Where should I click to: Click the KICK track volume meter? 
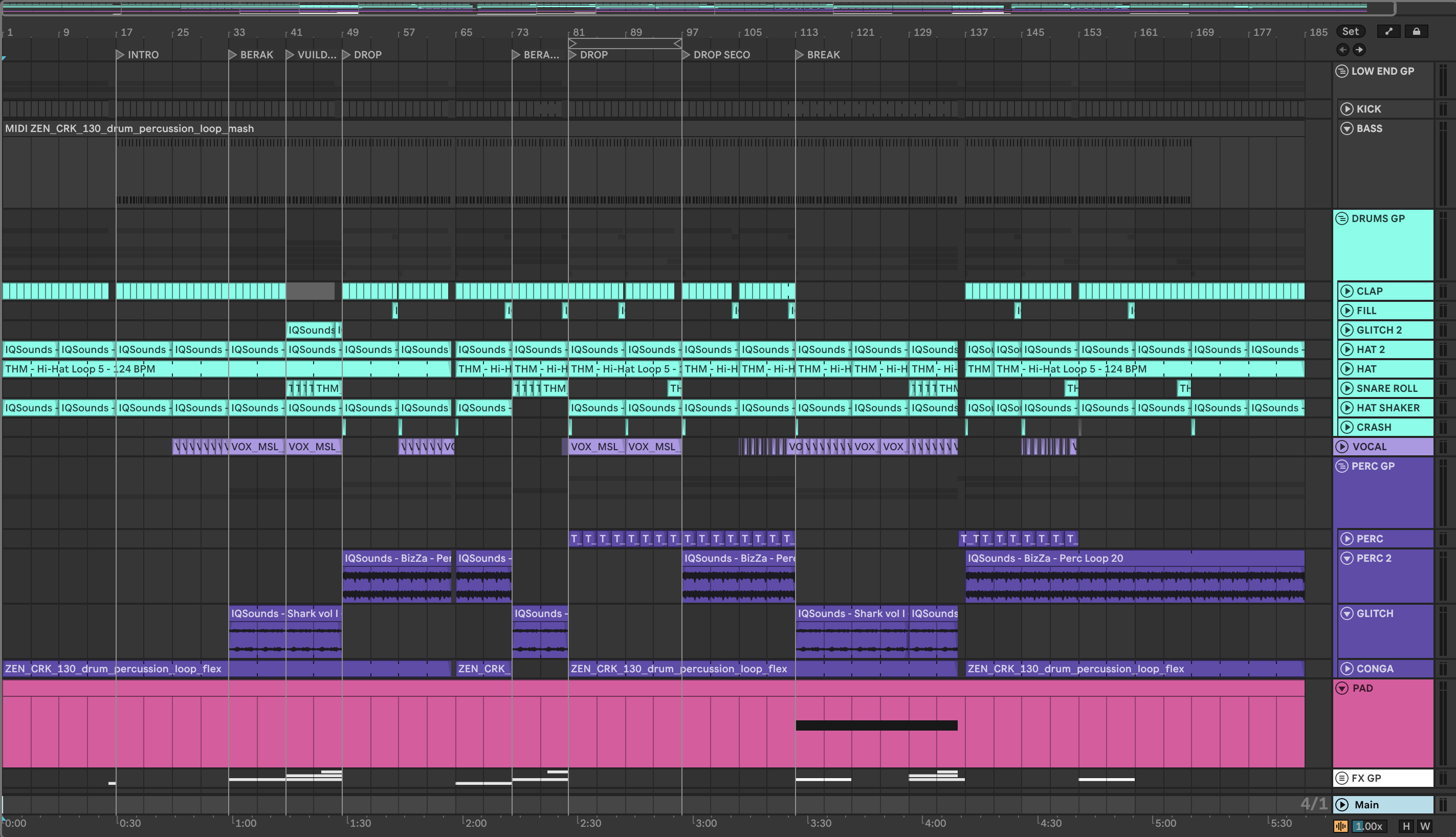tap(1443, 109)
